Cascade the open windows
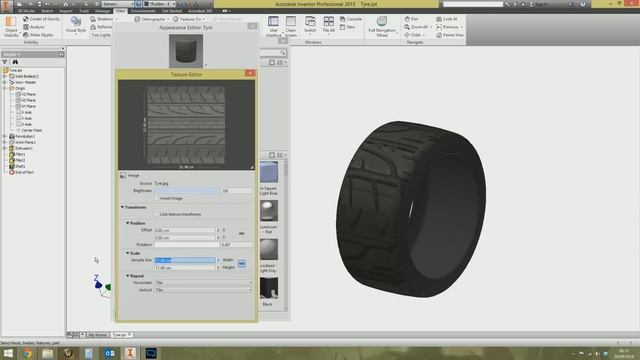640x360 pixels. click(351, 19)
